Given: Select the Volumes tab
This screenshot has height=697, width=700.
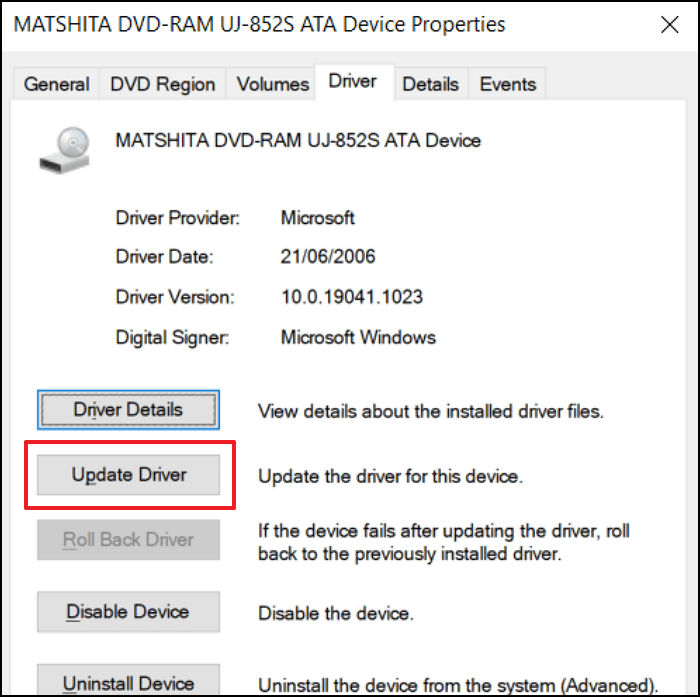Looking at the screenshot, I should [272, 84].
